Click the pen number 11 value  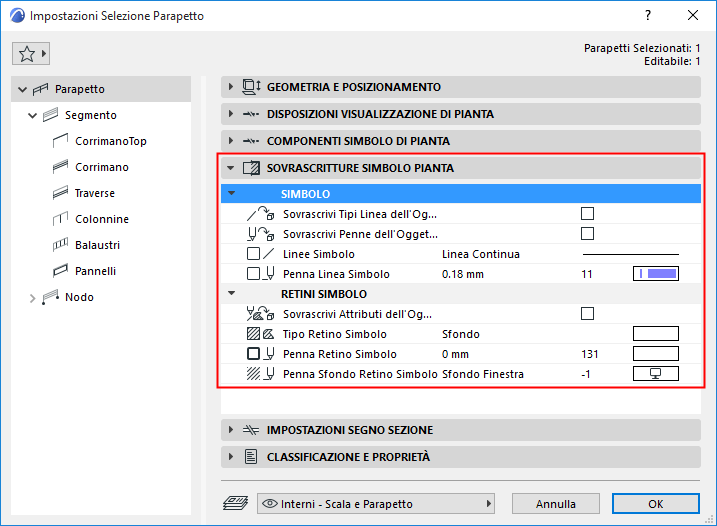pyautogui.click(x=587, y=274)
